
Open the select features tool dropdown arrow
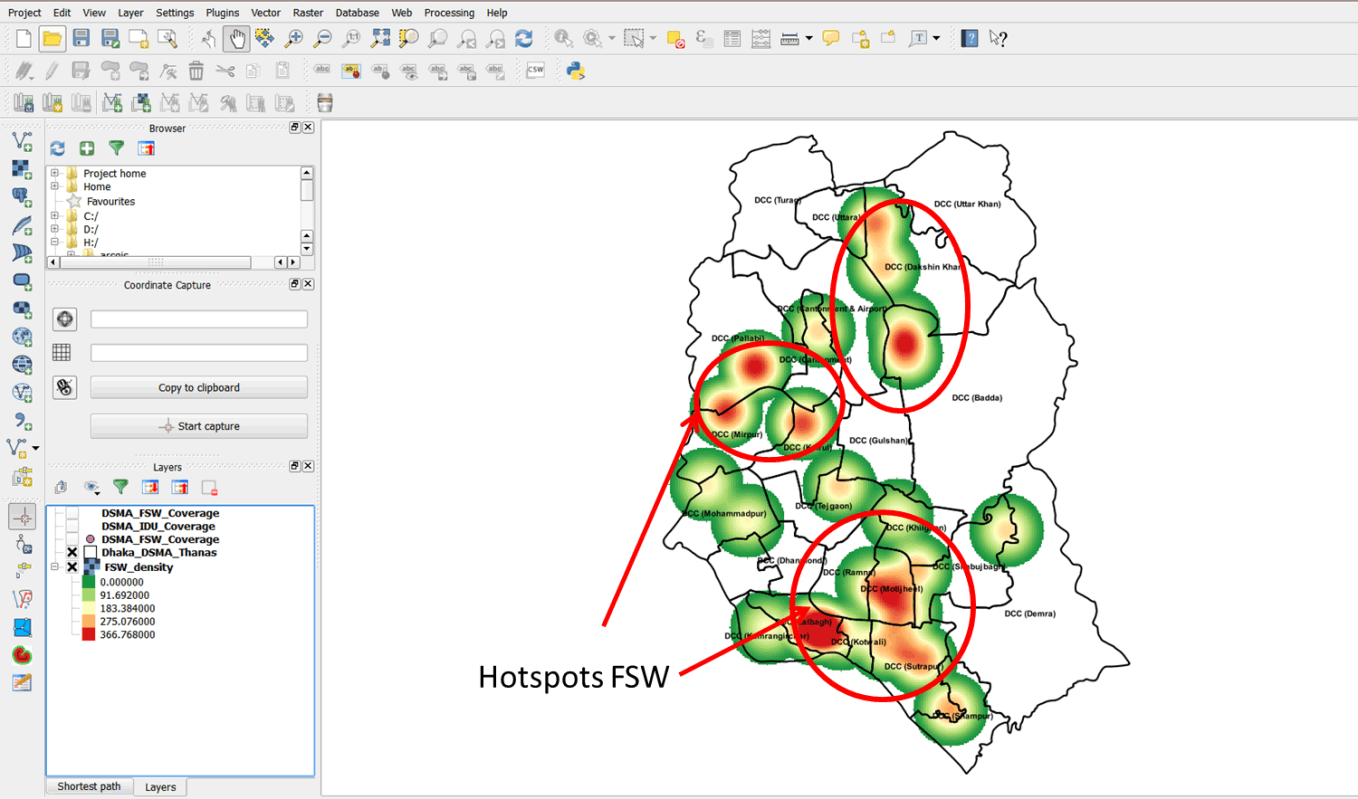653,38
